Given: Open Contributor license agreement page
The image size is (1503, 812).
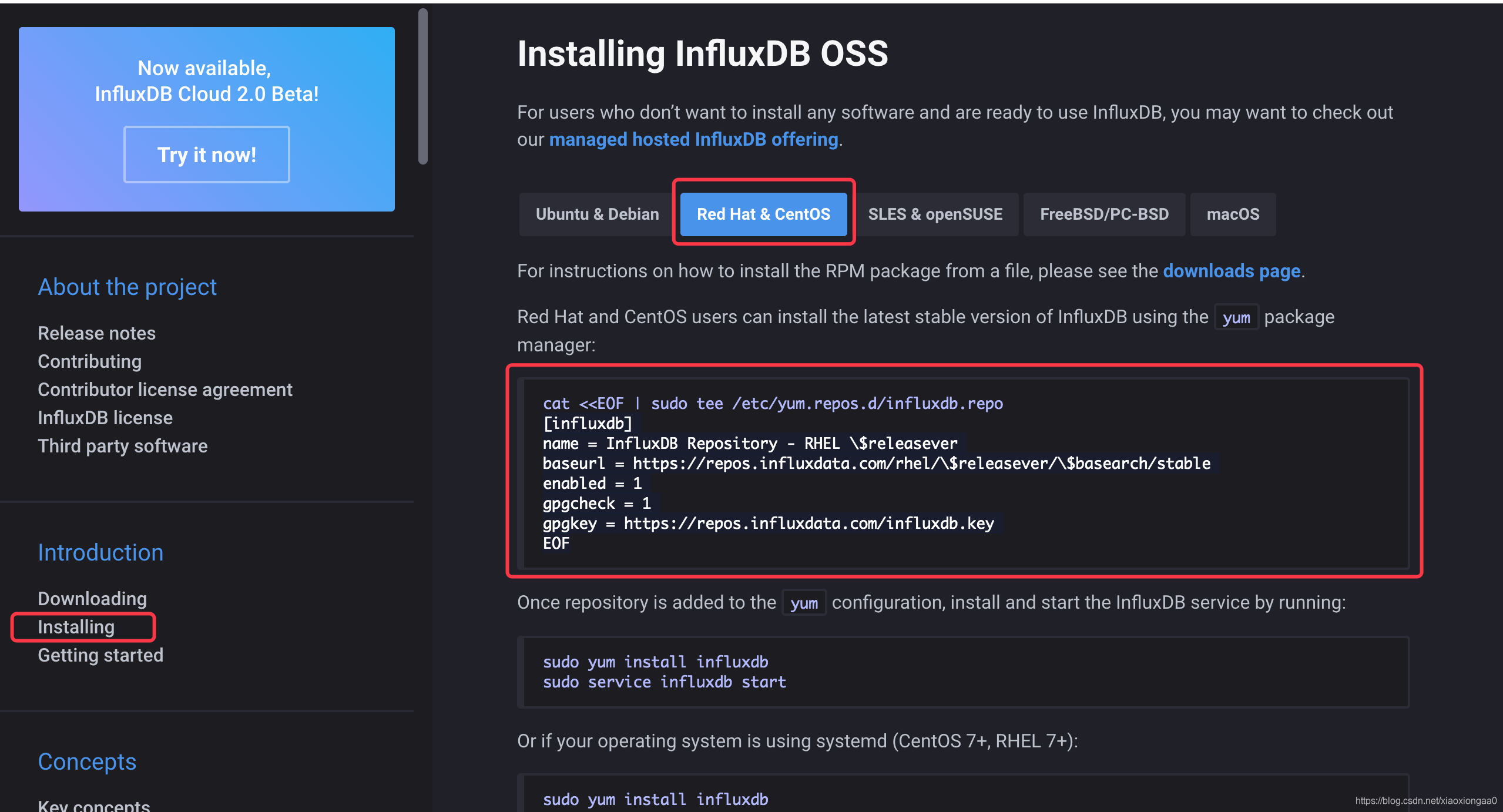Looking at the screenshot, I should 165,390.
